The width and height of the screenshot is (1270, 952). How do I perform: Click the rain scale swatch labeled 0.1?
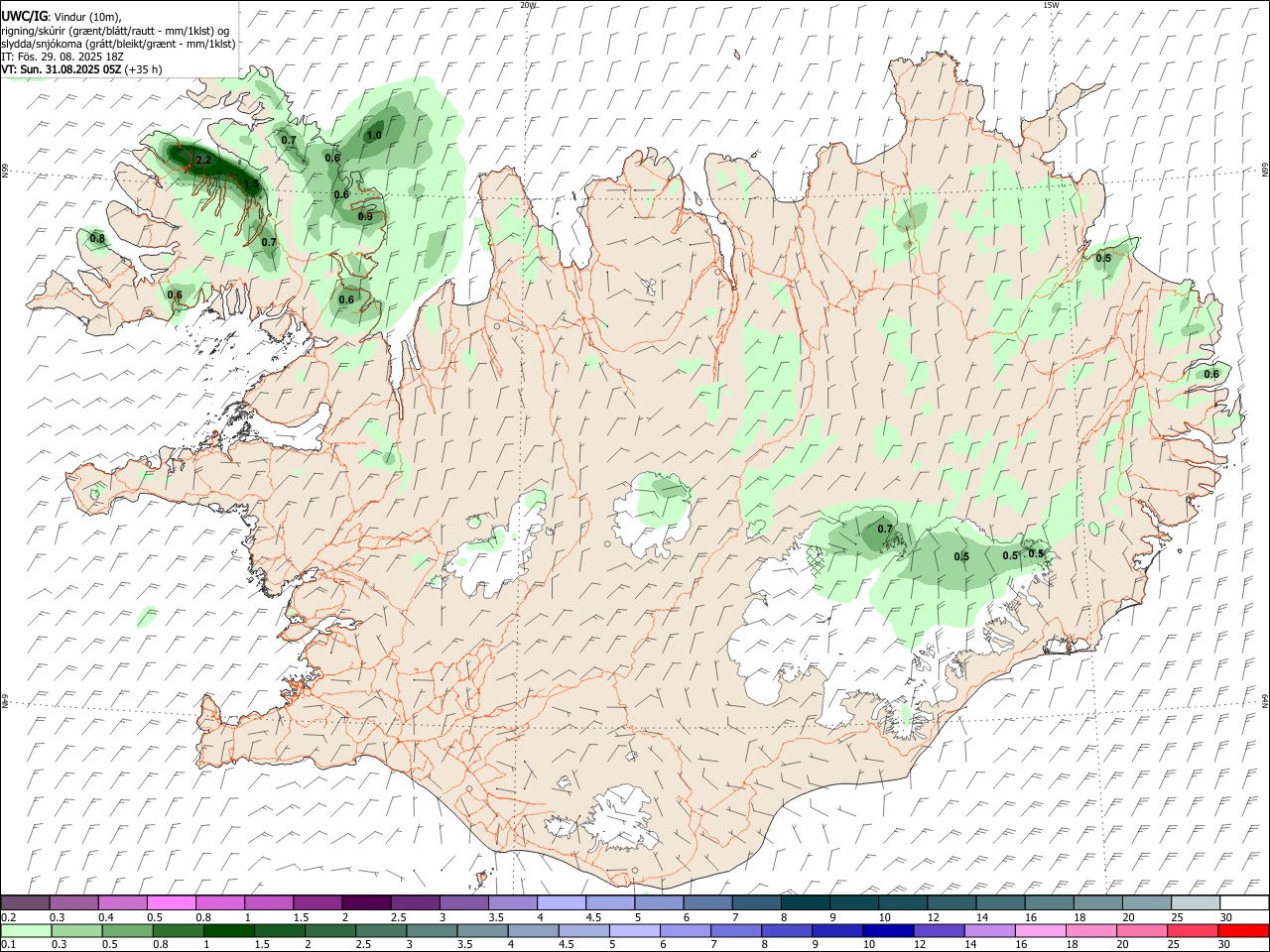click(26, 930)
